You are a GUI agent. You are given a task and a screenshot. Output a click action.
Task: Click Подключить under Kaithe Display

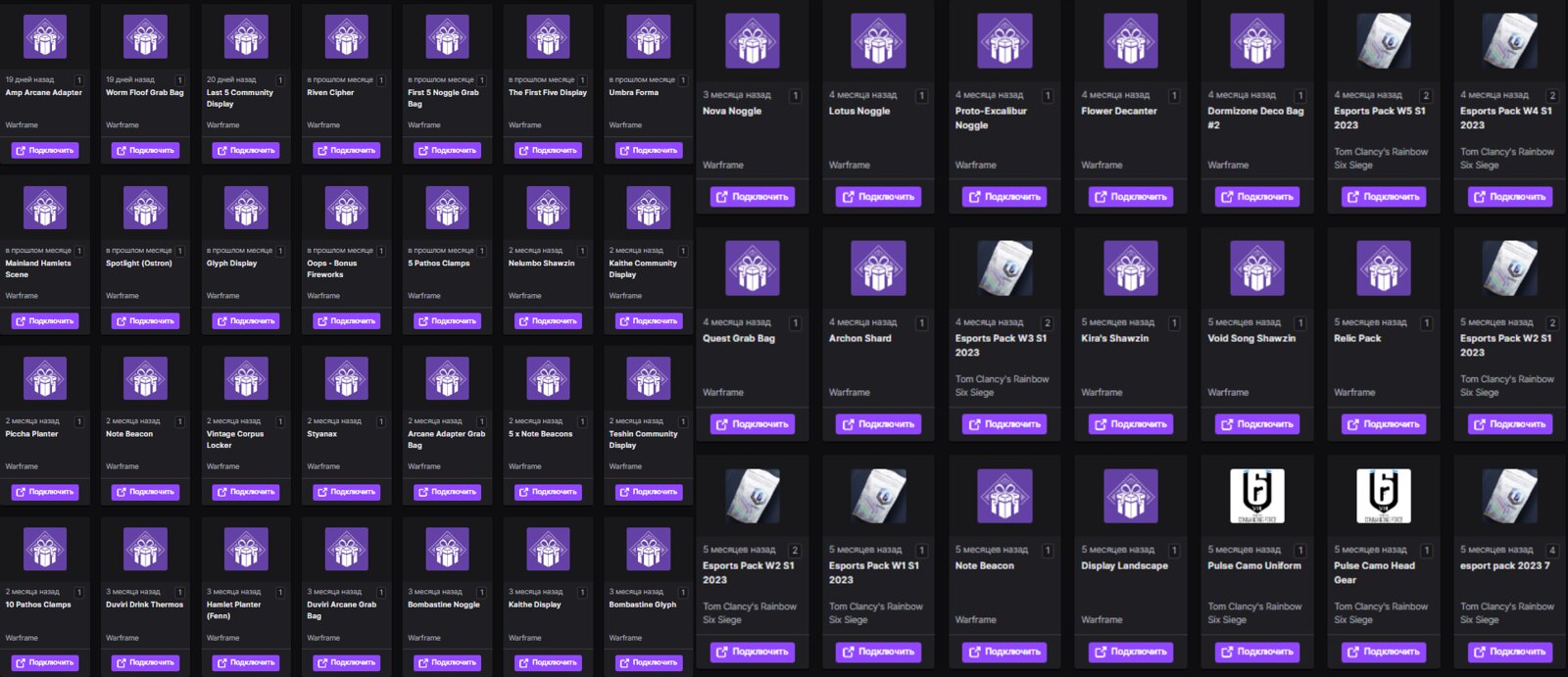coord(548,662)
